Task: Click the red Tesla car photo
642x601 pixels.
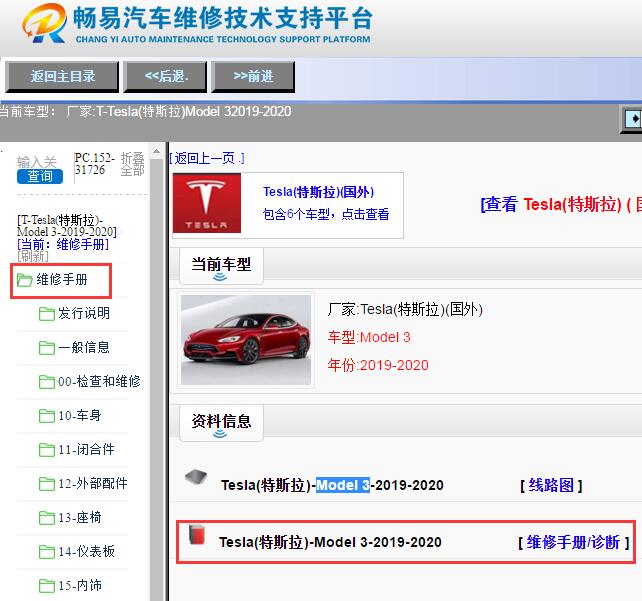Action: [x=246, y=340]
